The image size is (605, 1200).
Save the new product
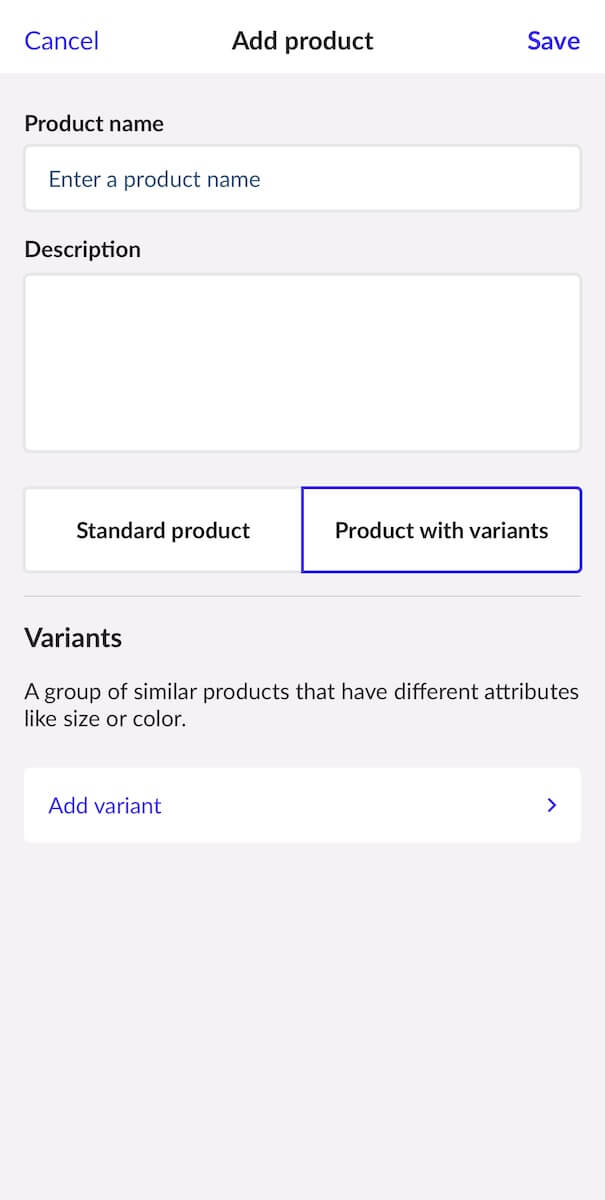tap(553, 41)
